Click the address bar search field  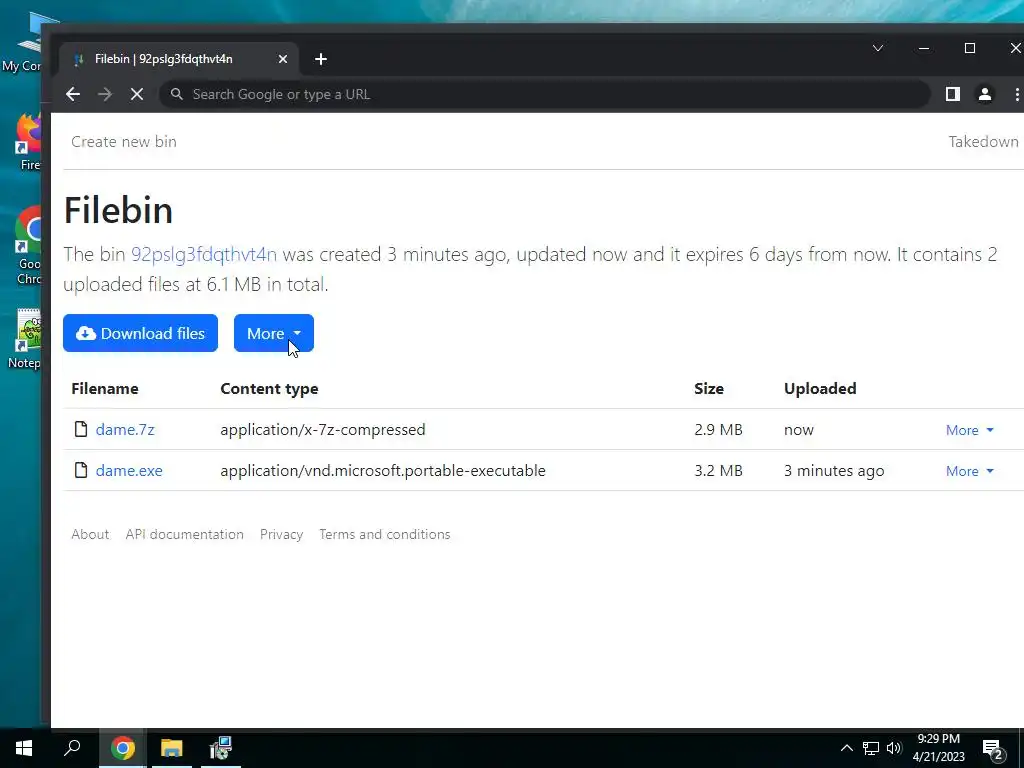point(545,95)
